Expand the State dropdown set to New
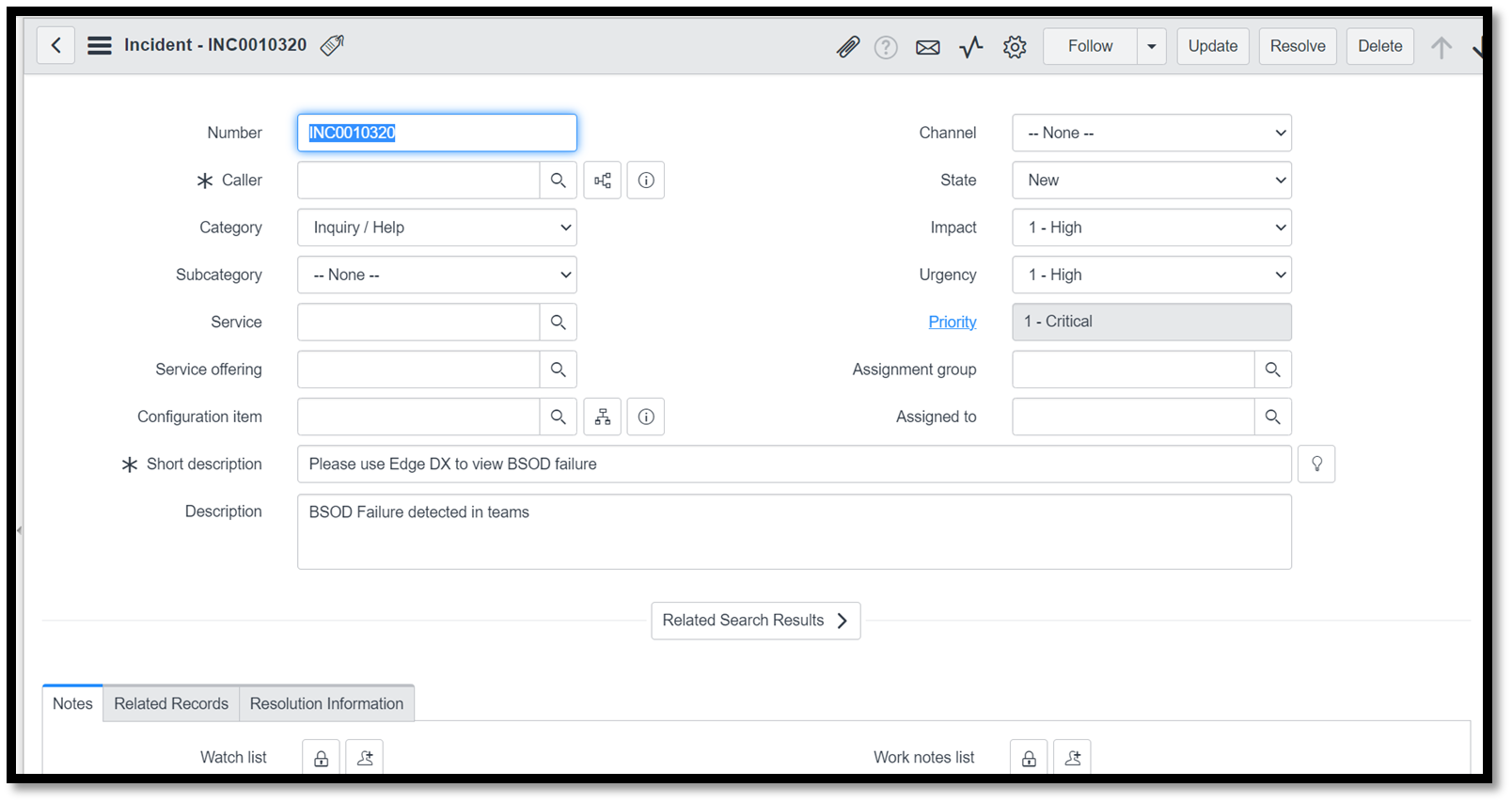Viewport: 1512px width, 803px height. tap(1151, 181)
